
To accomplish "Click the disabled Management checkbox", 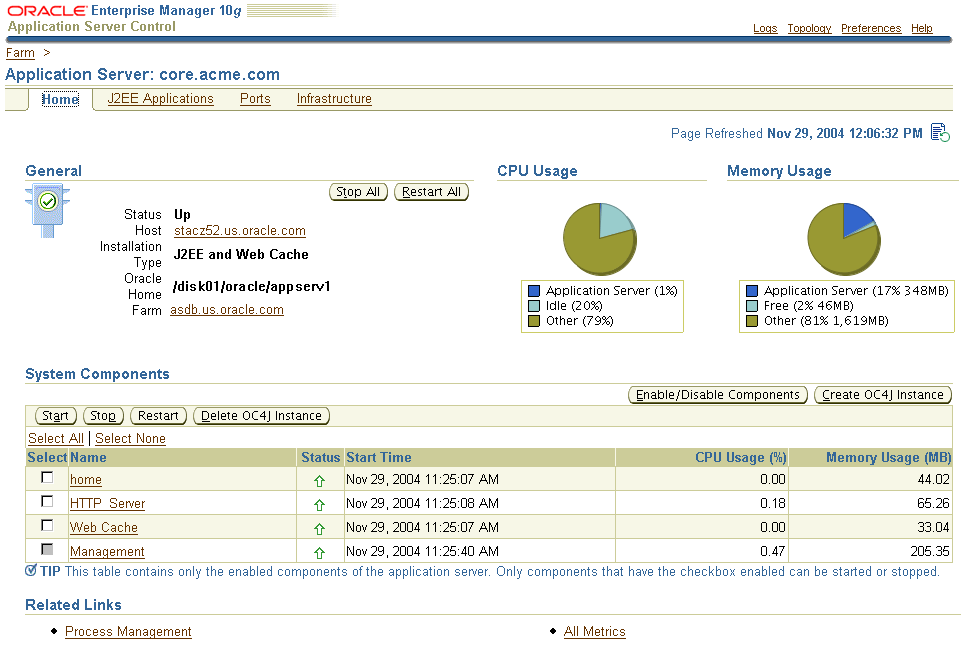I will (47, 549).
